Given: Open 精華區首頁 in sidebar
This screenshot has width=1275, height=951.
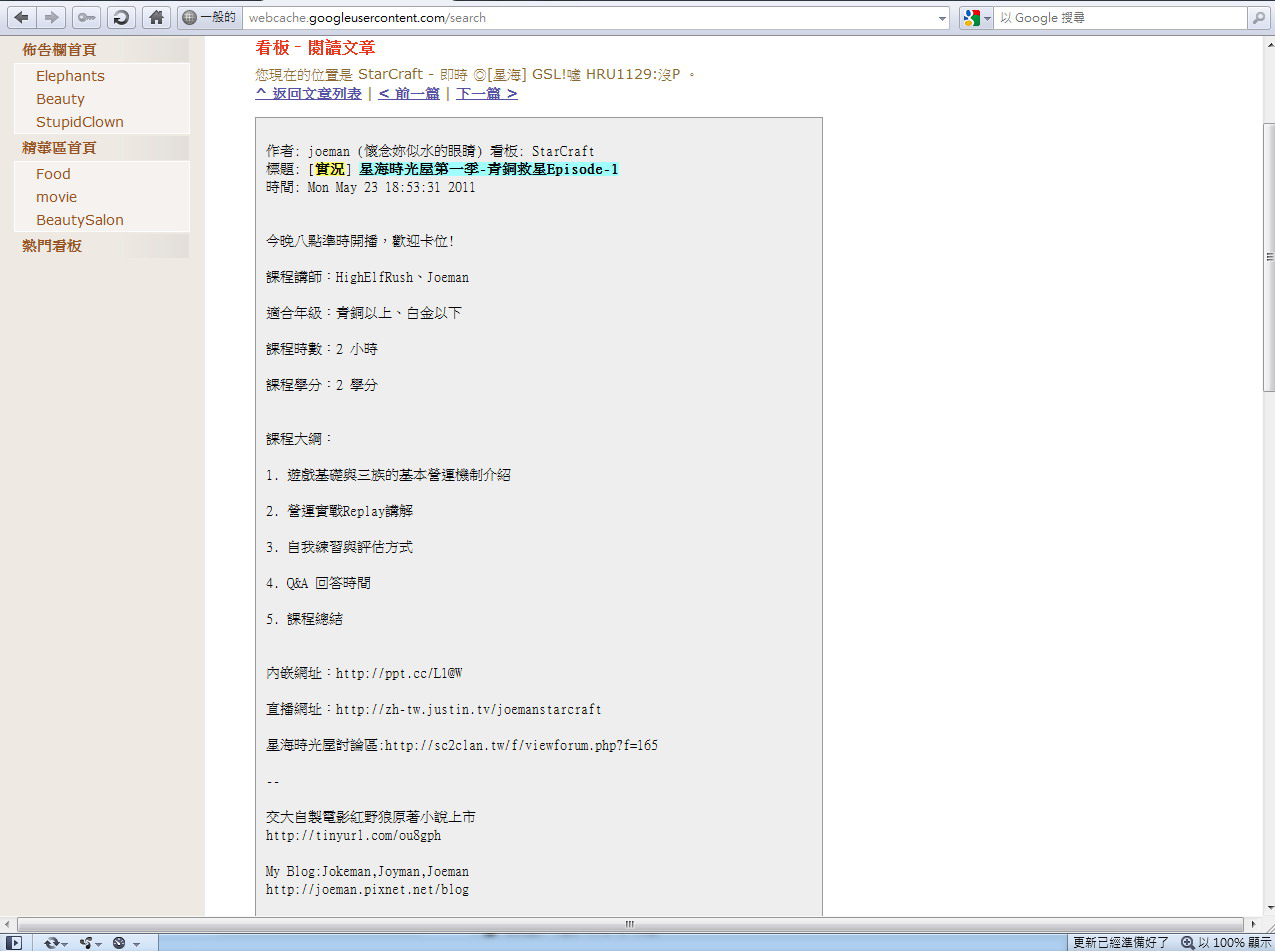Looking at the screenshot, I should 59,147.
